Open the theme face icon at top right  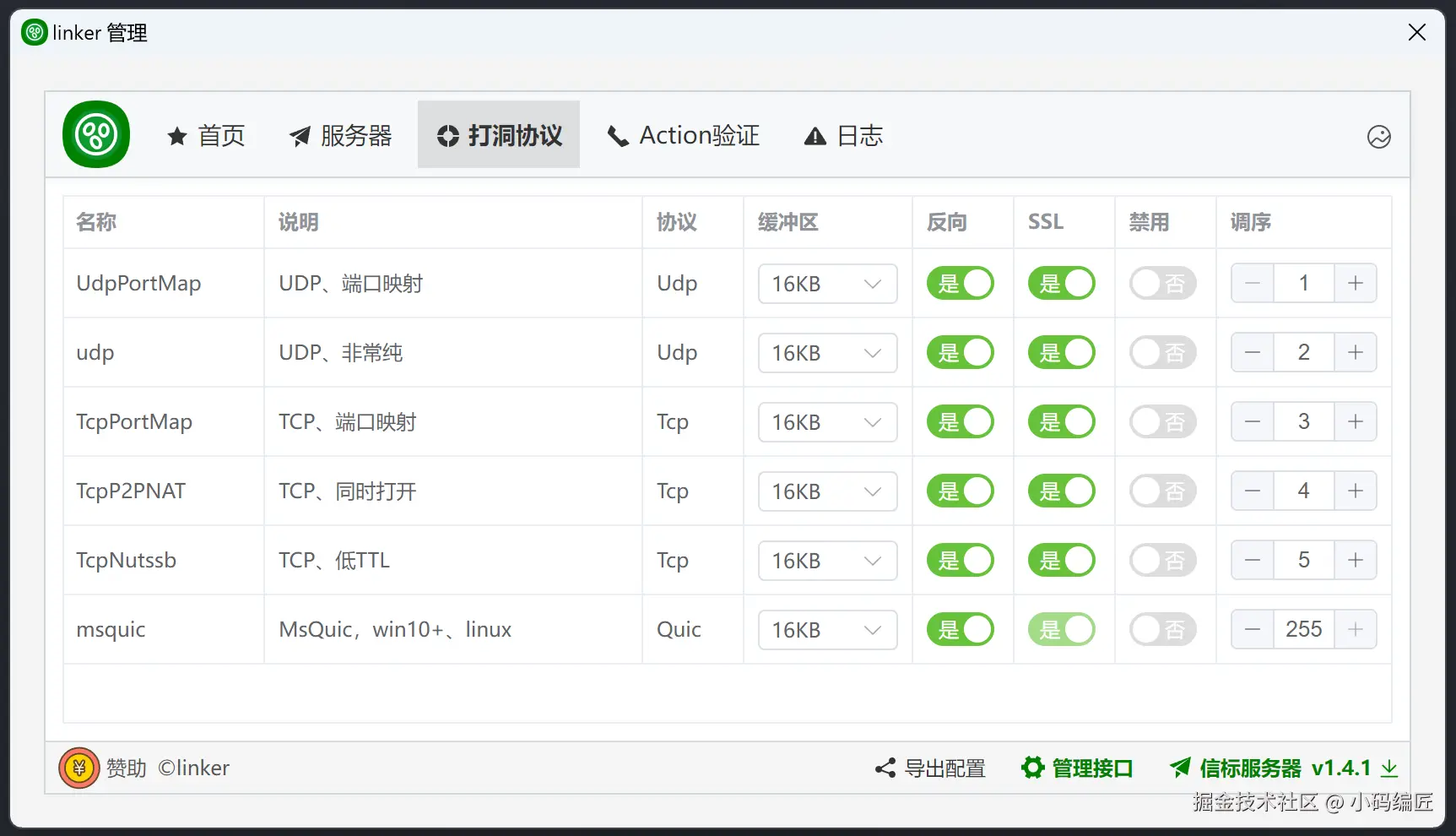tap(1378, 137)
